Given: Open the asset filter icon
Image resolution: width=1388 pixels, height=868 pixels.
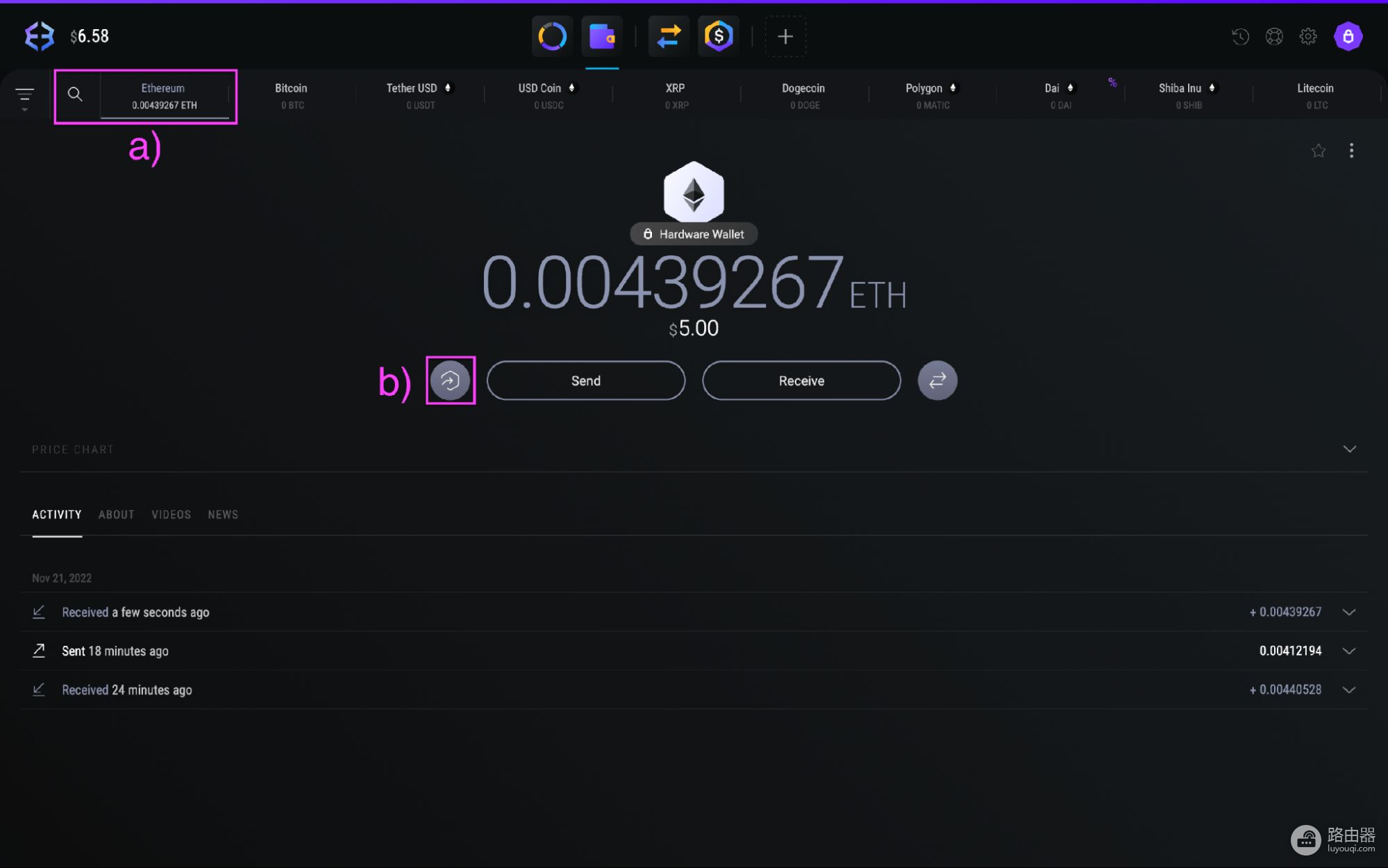Looking at the screenshot, I should point(25,98).
